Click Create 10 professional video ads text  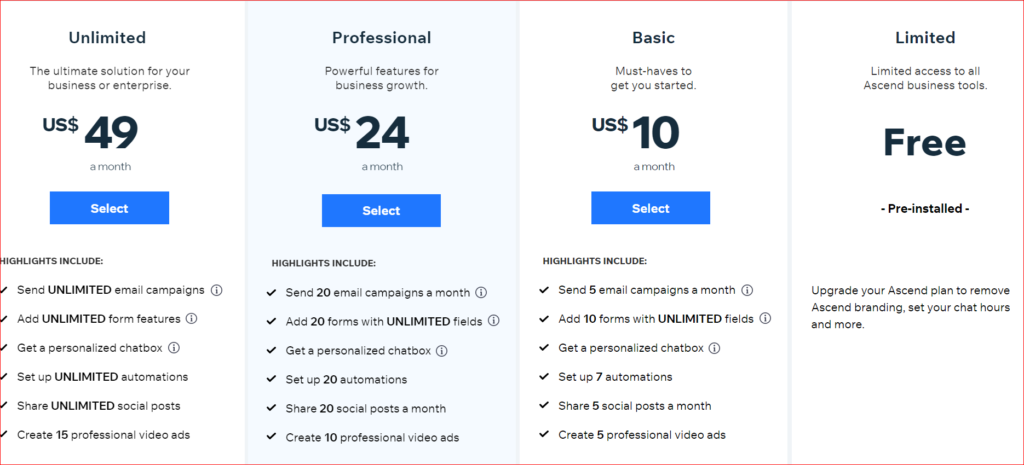(x=372, y=438)
